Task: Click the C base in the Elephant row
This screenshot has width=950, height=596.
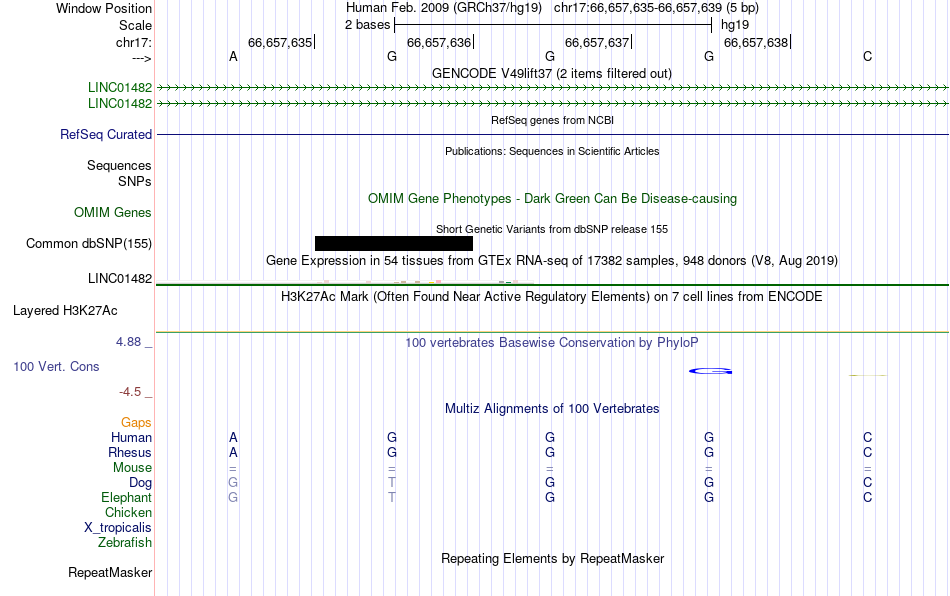Action: 868,497
